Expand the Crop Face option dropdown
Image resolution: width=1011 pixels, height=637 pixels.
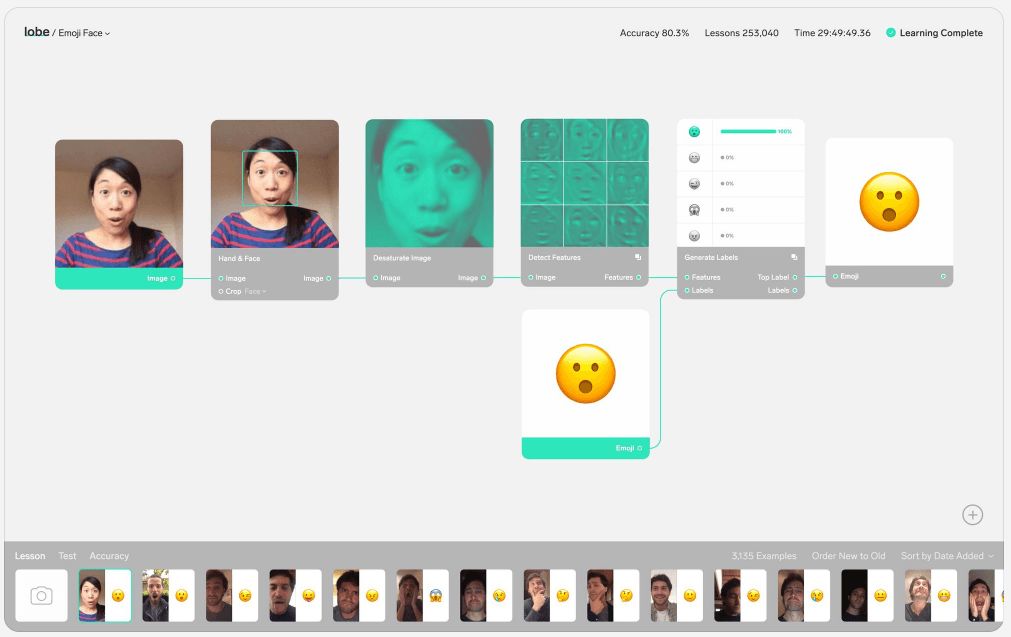point(256,292)
